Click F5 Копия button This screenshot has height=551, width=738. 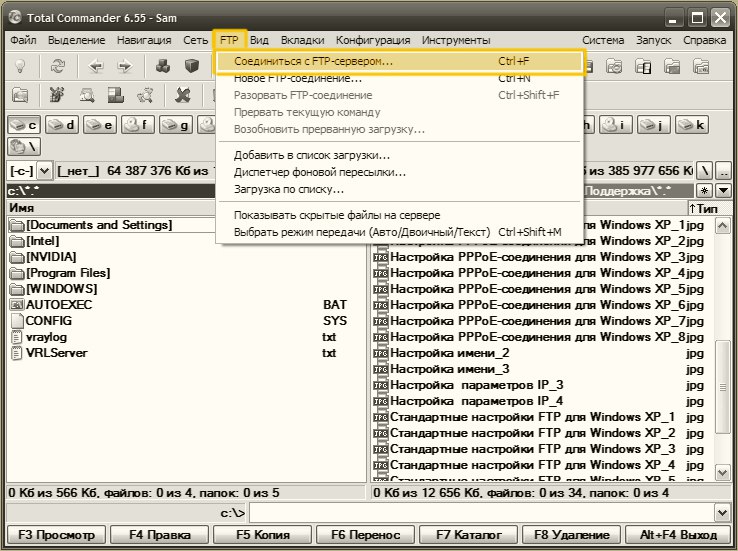[x=263, y=535]
